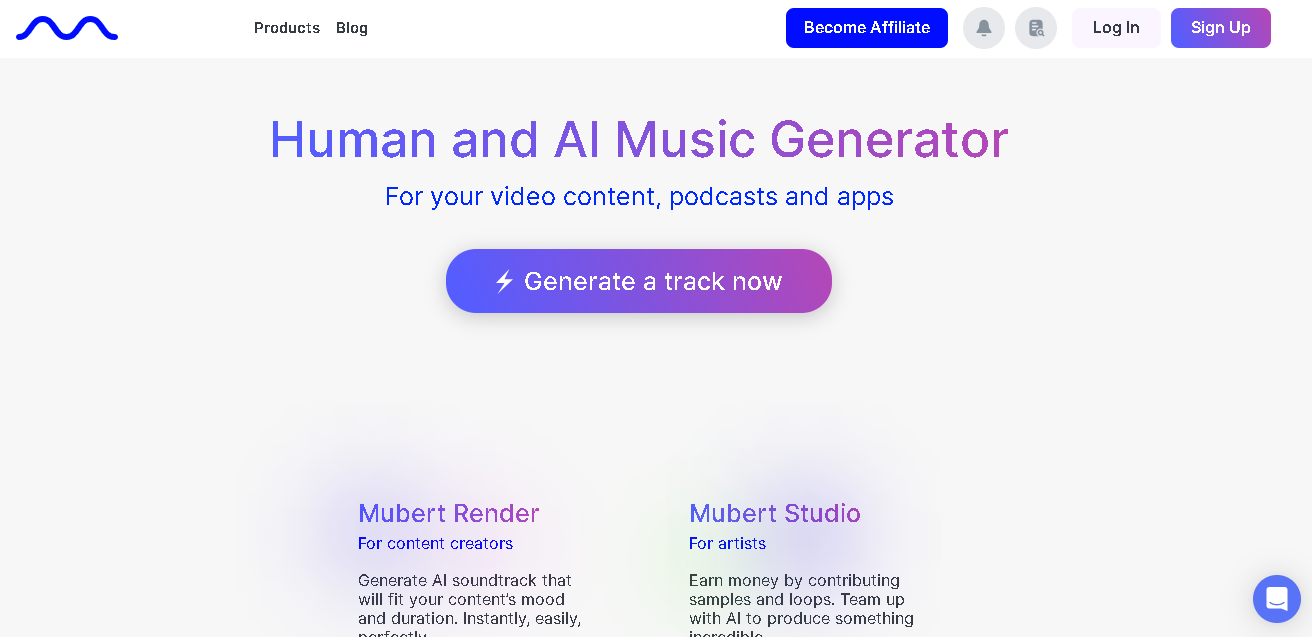Viewport: 1312px width, 637px height.
Task: Go to the Blog page
Action: 352,28
